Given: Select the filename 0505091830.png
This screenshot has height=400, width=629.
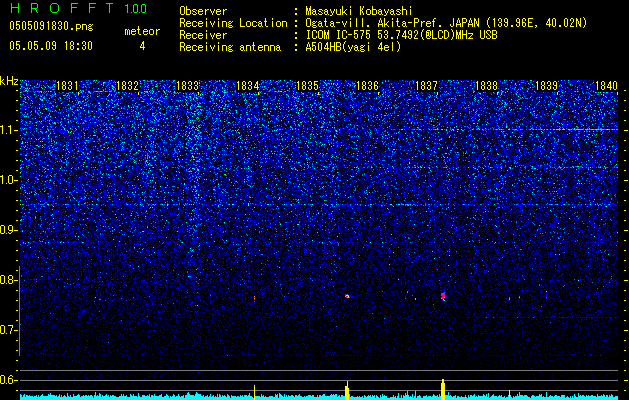Looking at the screenshot, I should click(51, 27).
